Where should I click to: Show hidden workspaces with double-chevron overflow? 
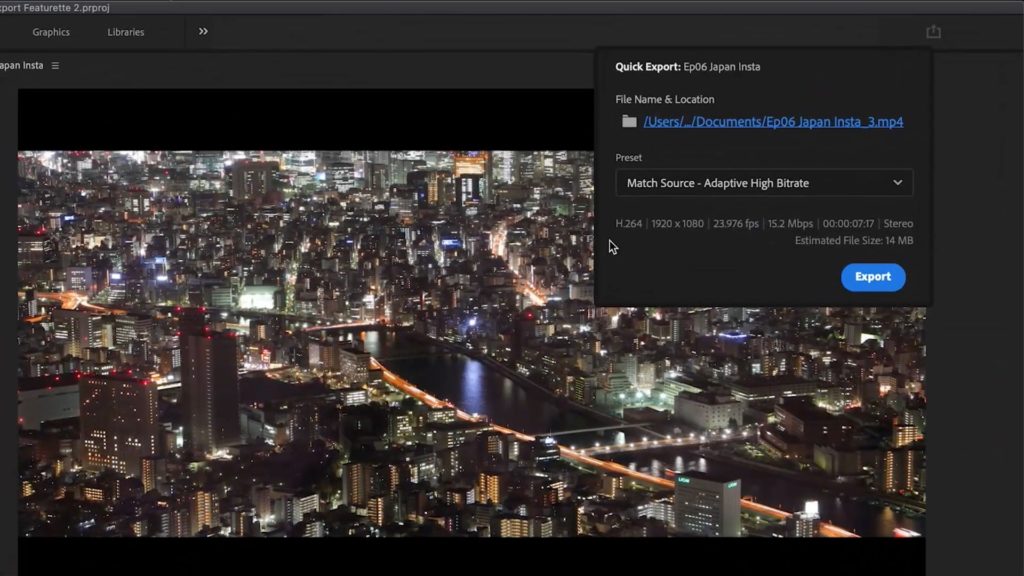[203, 32]
